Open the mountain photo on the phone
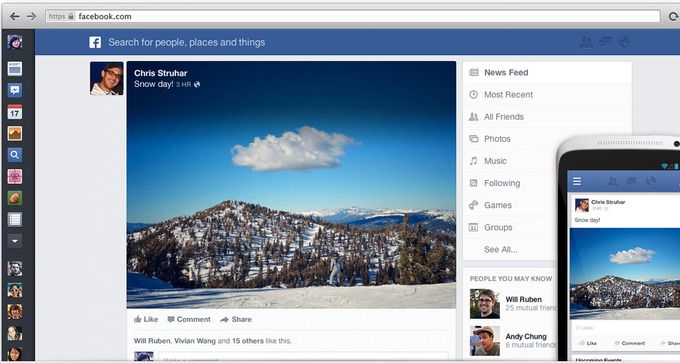Image resolution: width=680 pixels, height=363 pixels. (x=625, y=274)
